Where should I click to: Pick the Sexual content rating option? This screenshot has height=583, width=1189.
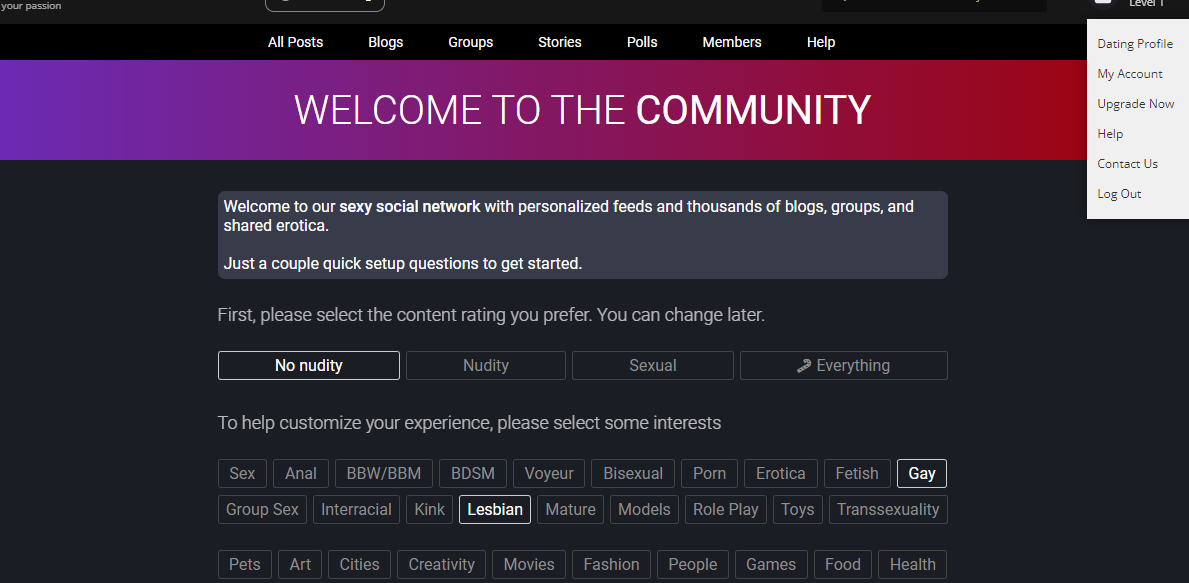tap(652, 366)
